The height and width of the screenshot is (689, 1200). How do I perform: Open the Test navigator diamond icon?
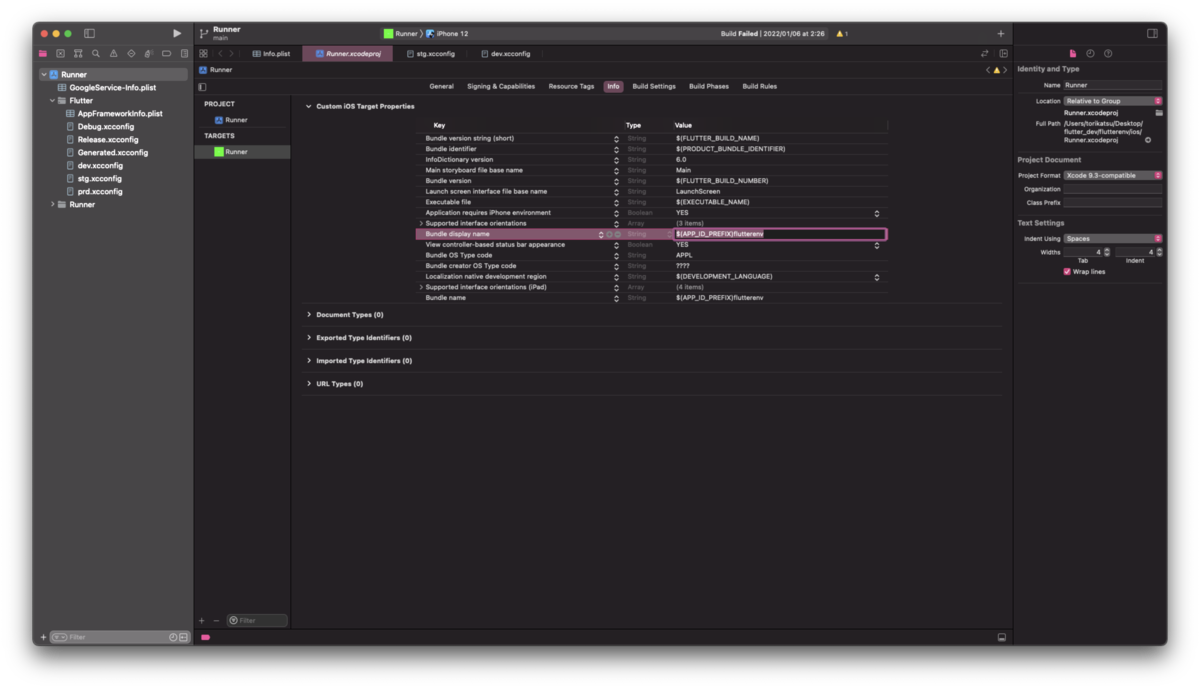(131, 54)
